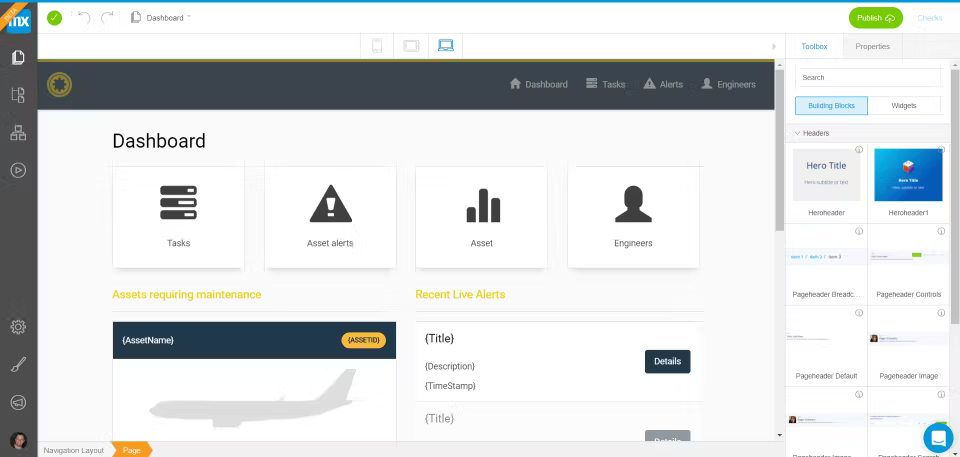Click the Mendix MX logo
Viewport: 960px width, 457px height.
click(18, 20)
